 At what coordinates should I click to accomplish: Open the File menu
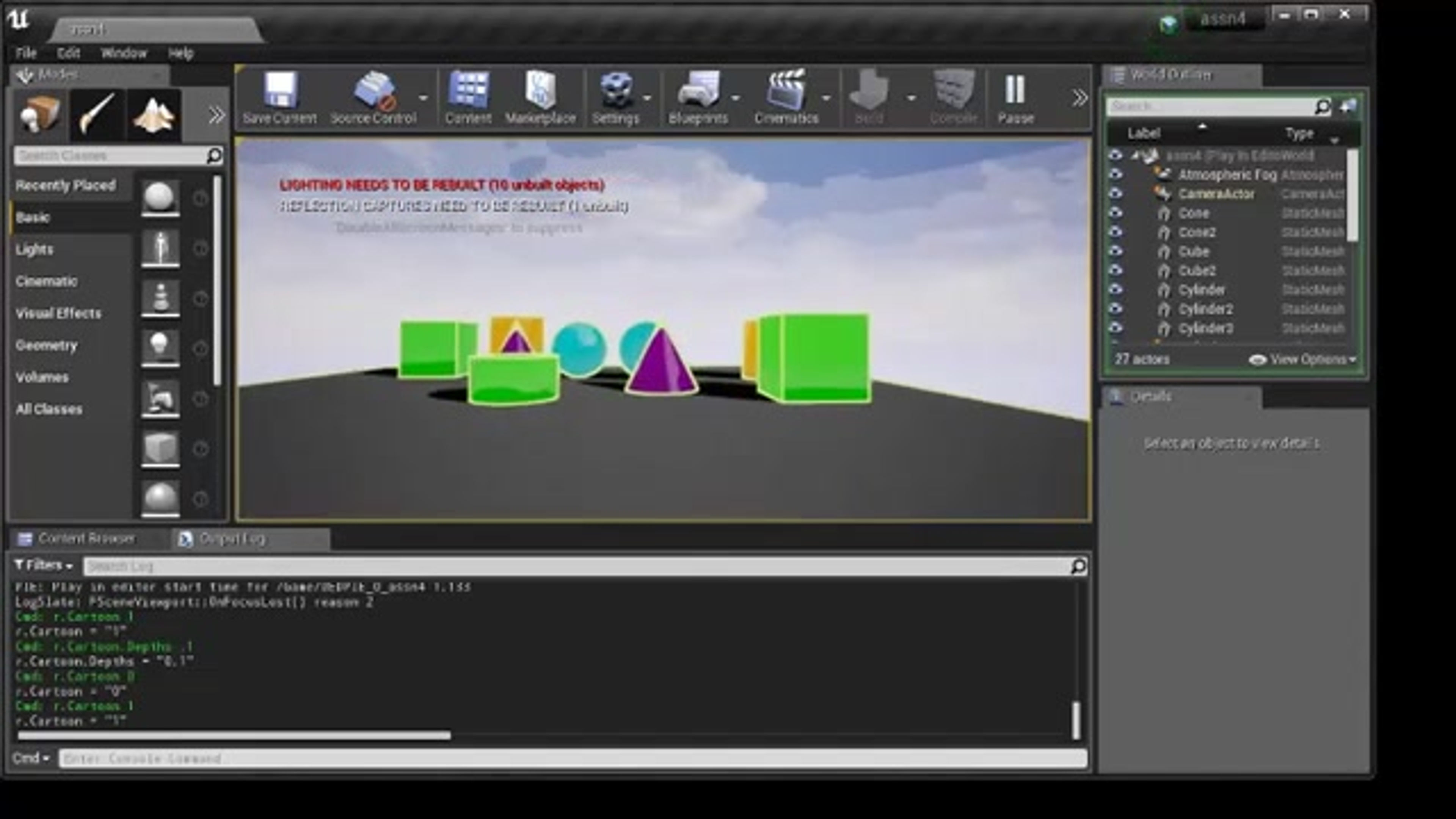click(x=26, y=53)
